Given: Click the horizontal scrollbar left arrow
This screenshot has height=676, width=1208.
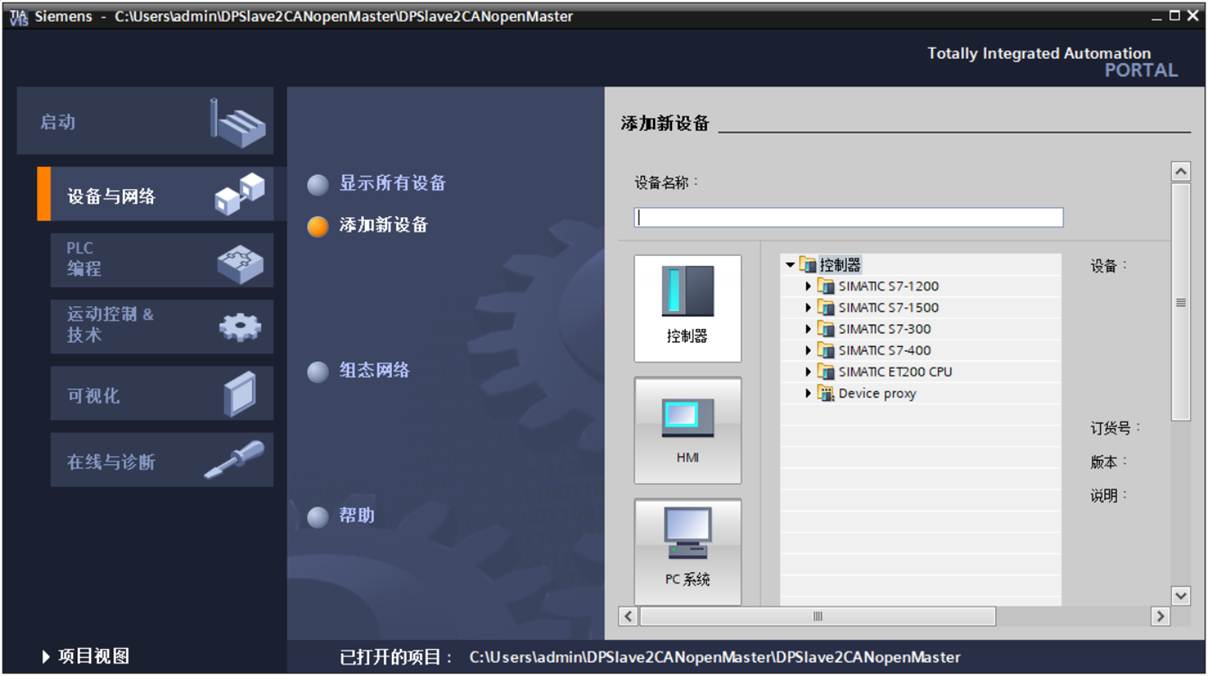Looking at the screenshot, I should pos(628,616).
